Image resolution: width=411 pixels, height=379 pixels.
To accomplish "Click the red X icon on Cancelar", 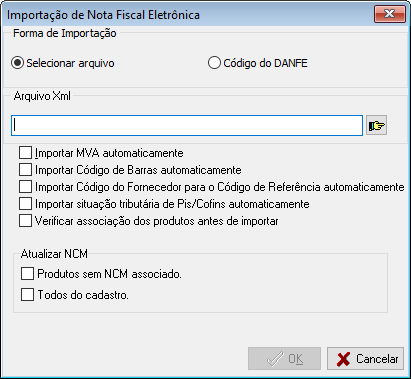I will point(343,359).
